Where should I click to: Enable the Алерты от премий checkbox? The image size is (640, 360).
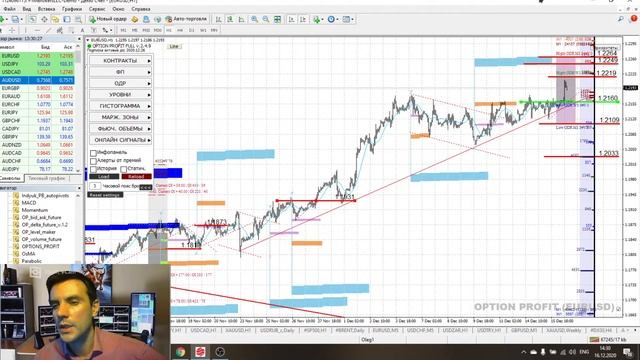93,161
